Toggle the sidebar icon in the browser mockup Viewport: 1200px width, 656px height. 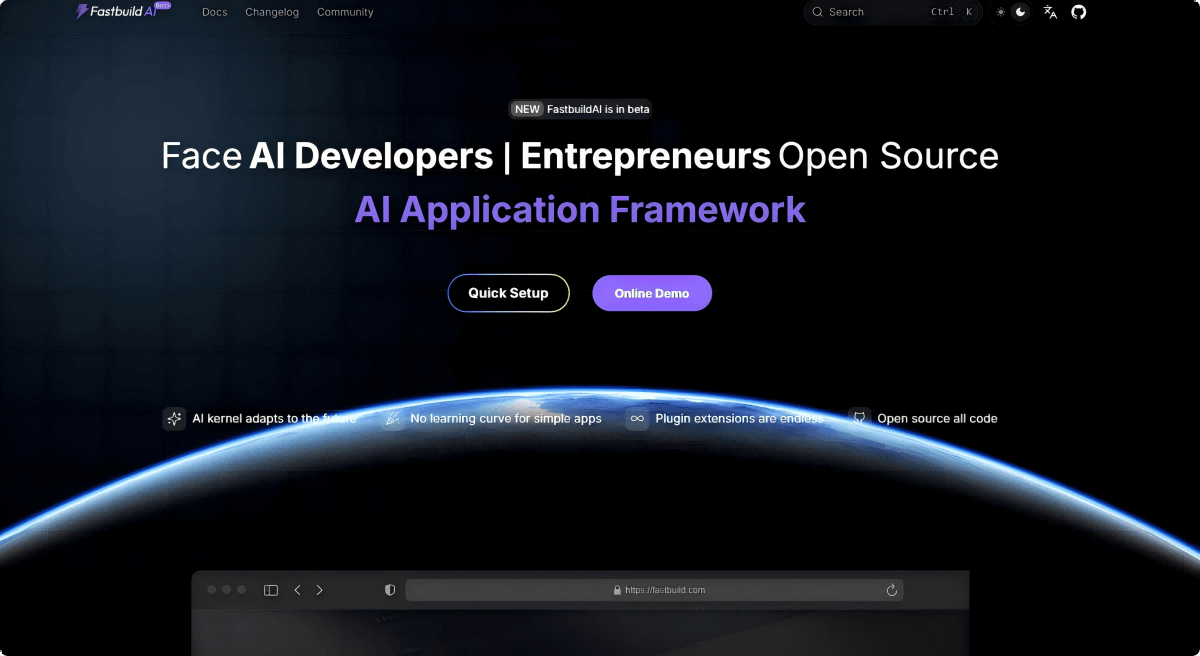(x=270, y=590)
